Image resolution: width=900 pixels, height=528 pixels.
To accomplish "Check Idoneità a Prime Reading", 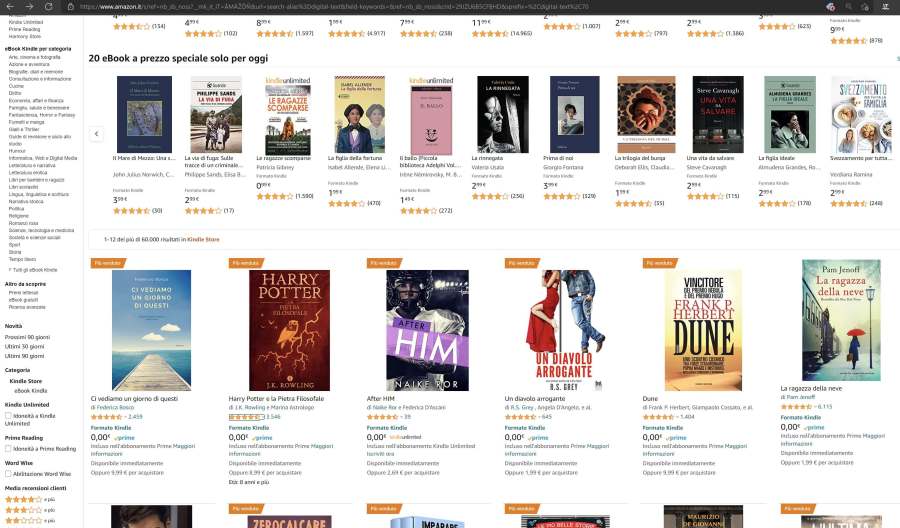I will point(8,449).
